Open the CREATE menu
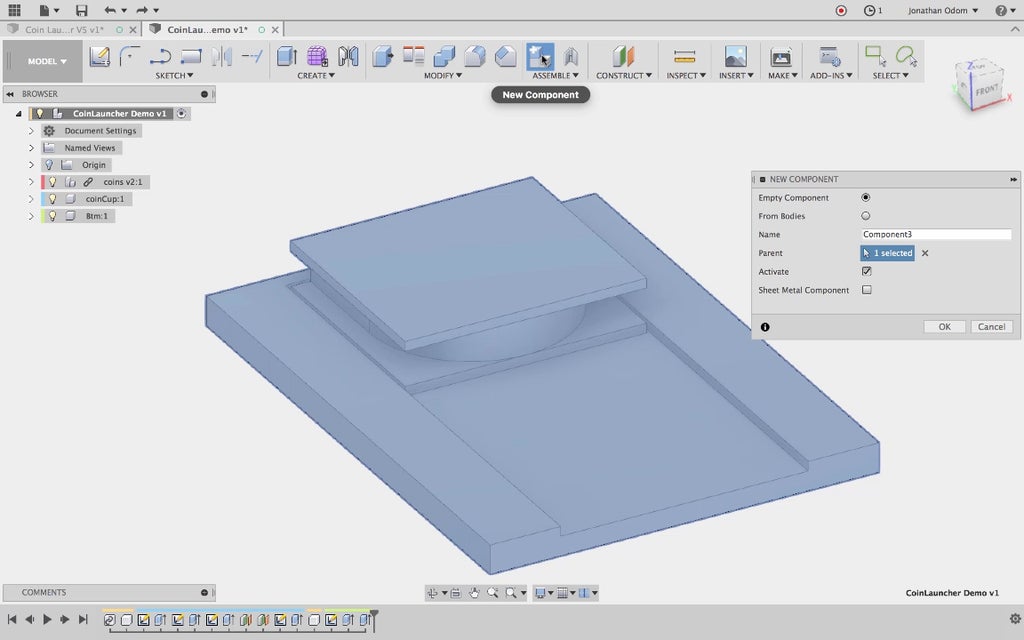This screenshot has width=1024, height=640. pos(316,76)
